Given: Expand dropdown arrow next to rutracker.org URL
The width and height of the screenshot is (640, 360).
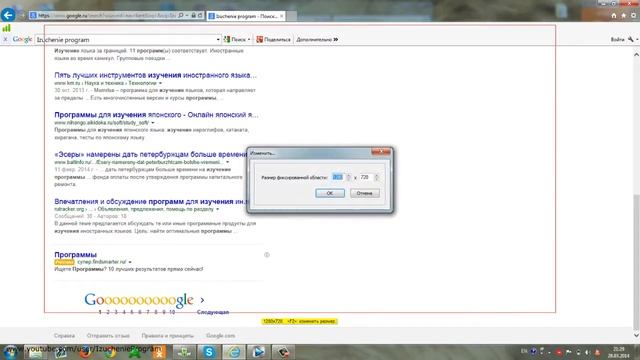Looking at the screenshot, I should (x=218, y=209).
